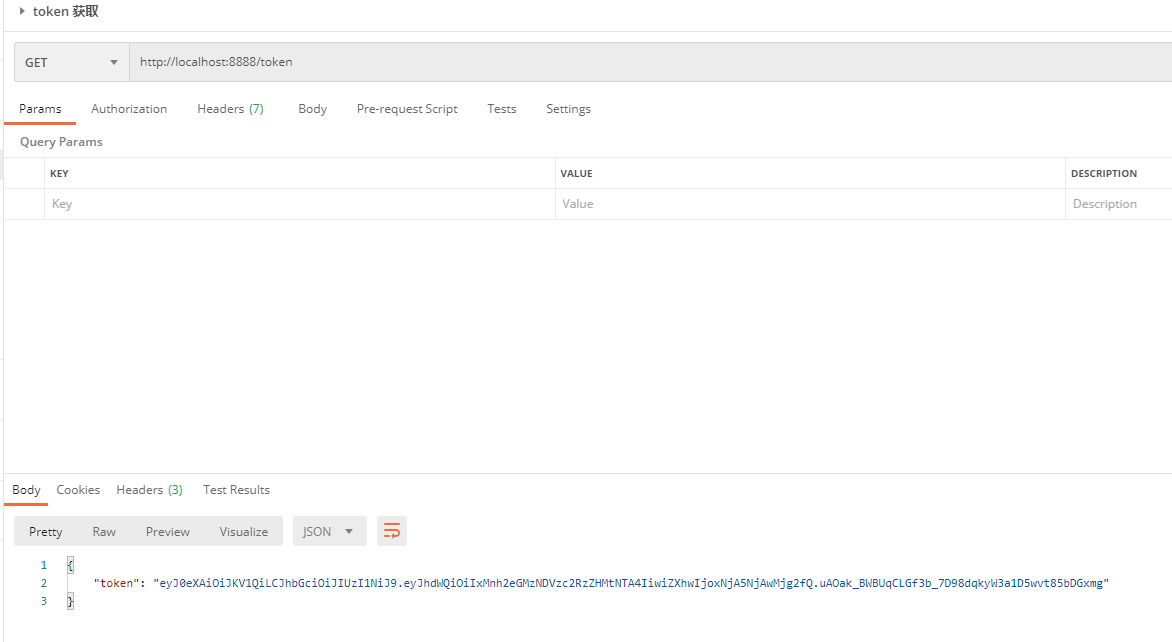This screenshot has width=1172, height=642.
Task: Click the Key input cell in Query Params
Action: [x=300, y=204]
